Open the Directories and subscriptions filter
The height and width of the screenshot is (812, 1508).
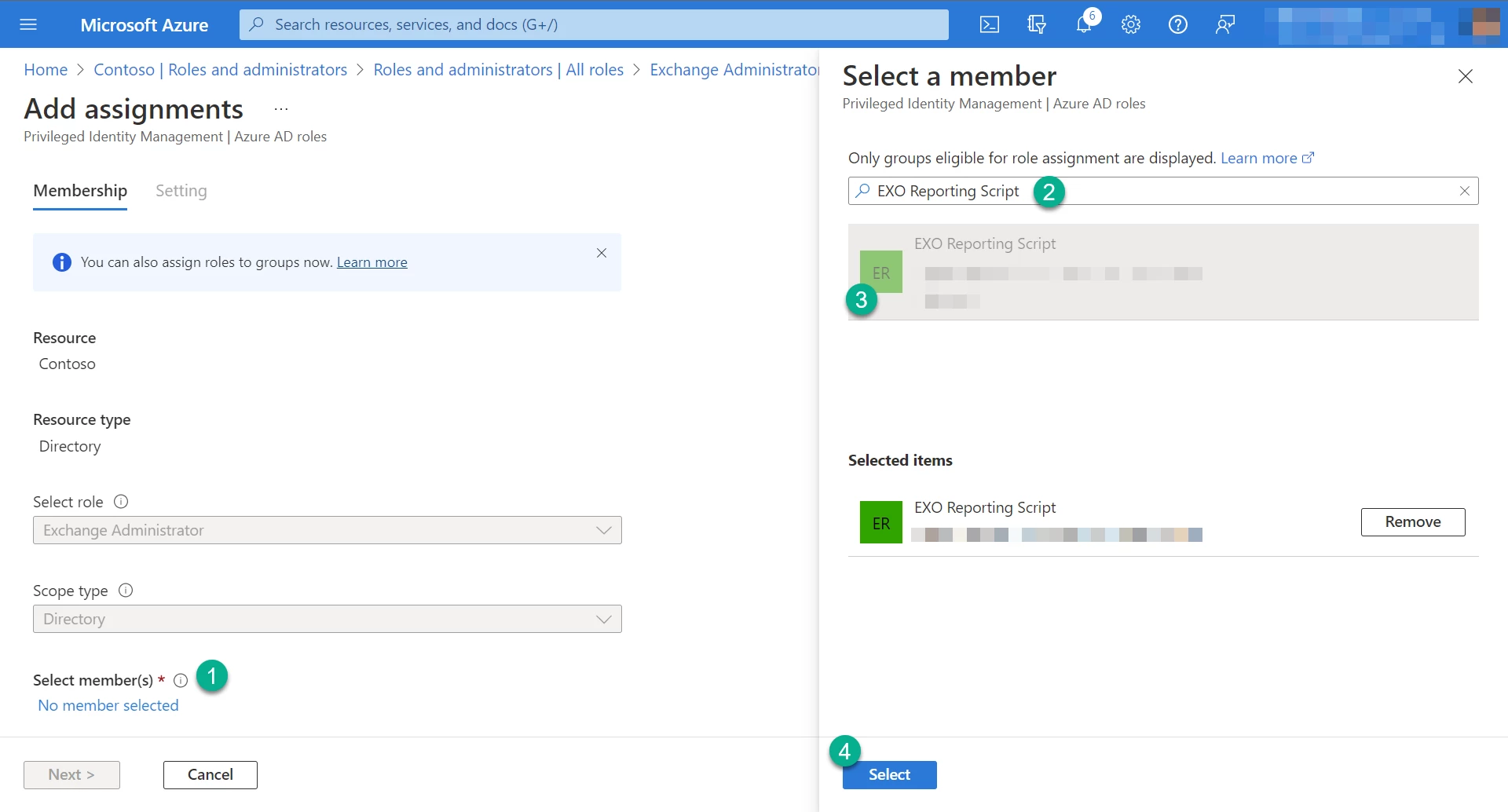[1036, 24]
